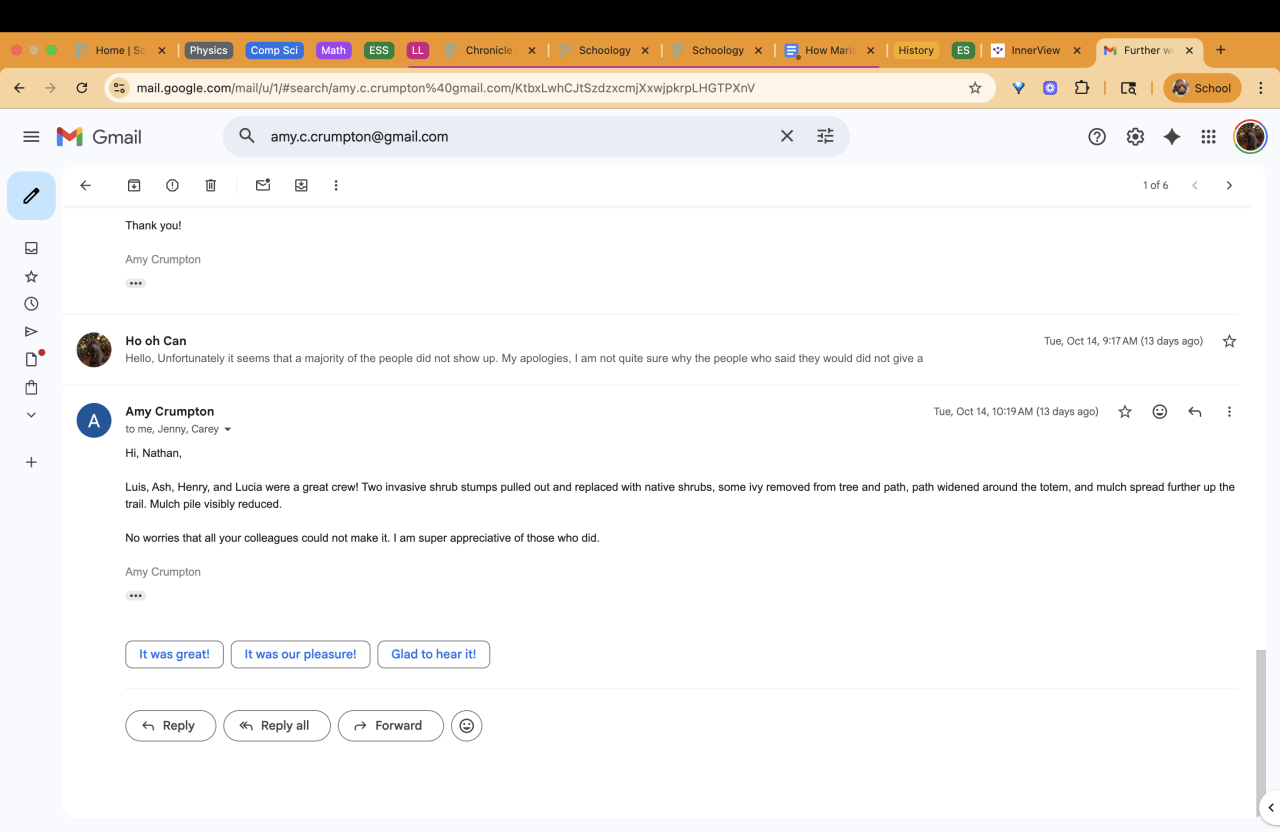Image resolution: width=1280 pixels, height=832 pixels.
Task: Click the search magnifier icon in Gmail
Action: (x=247, y=136)
